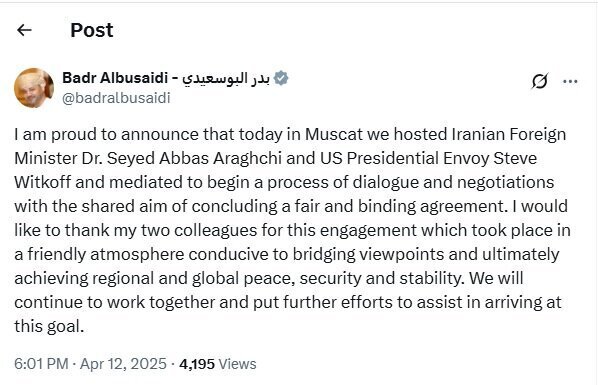598x385 pixels.
Task: Click the Apr 12, 2025 date
Action: (123, 364)
